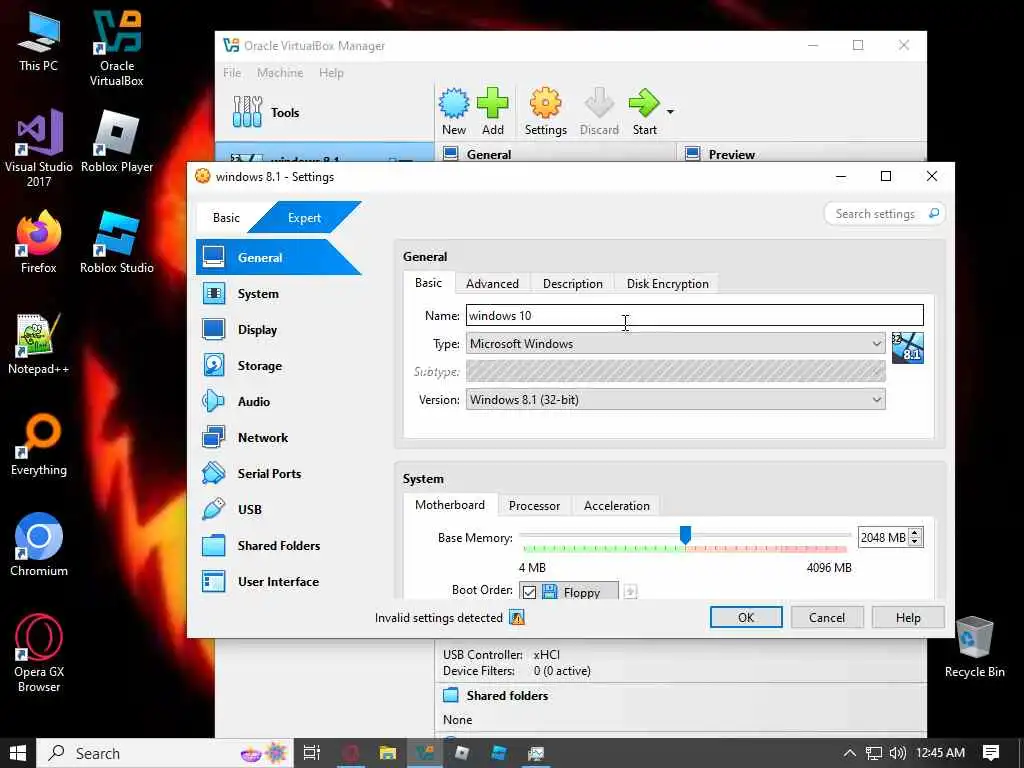The height and width of the screenshot is (768, 1024).
Task: Click the Add machine toolbar icon
Action: (492, 103)
